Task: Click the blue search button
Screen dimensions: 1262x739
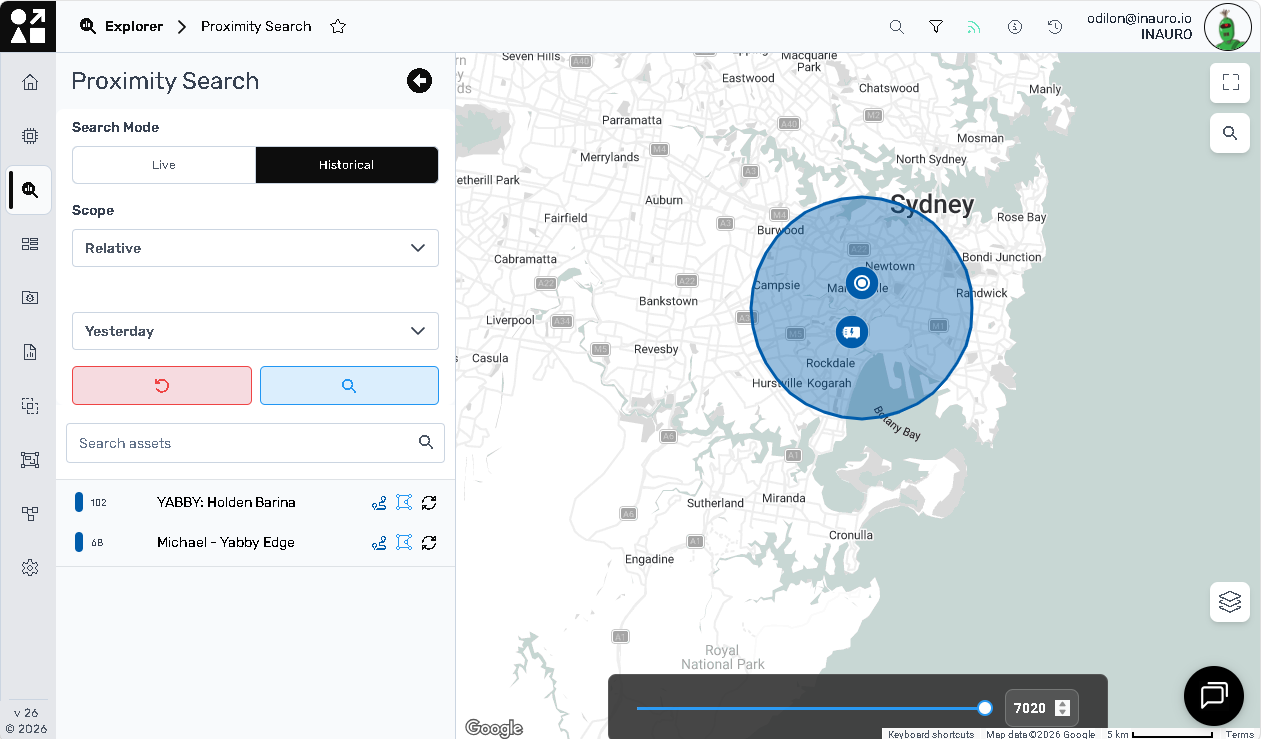Action: point(349,386)
